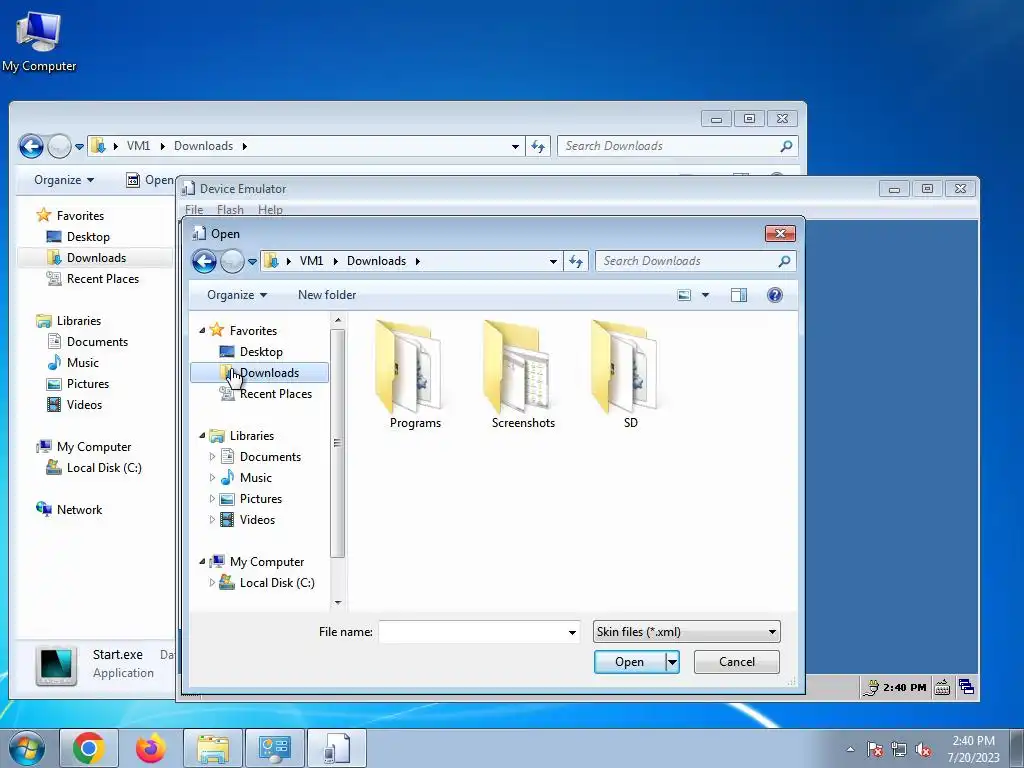Expand Documents in Open dialog tree
This screenshot has width=1024, height=768.
(x=212, y=456)
